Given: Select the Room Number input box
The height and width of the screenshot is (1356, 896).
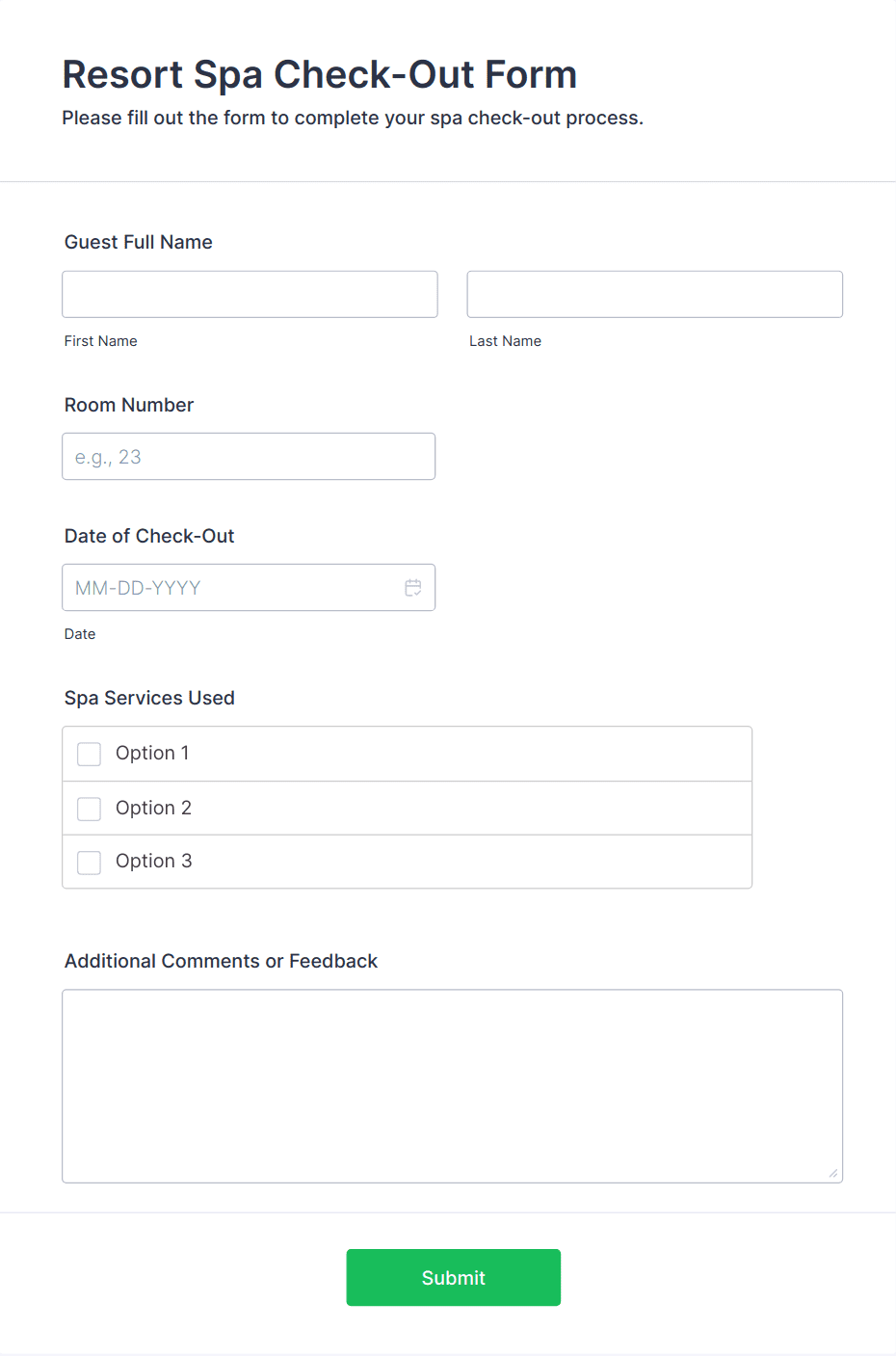Looking at the screenshot, I should click(249, 457).
